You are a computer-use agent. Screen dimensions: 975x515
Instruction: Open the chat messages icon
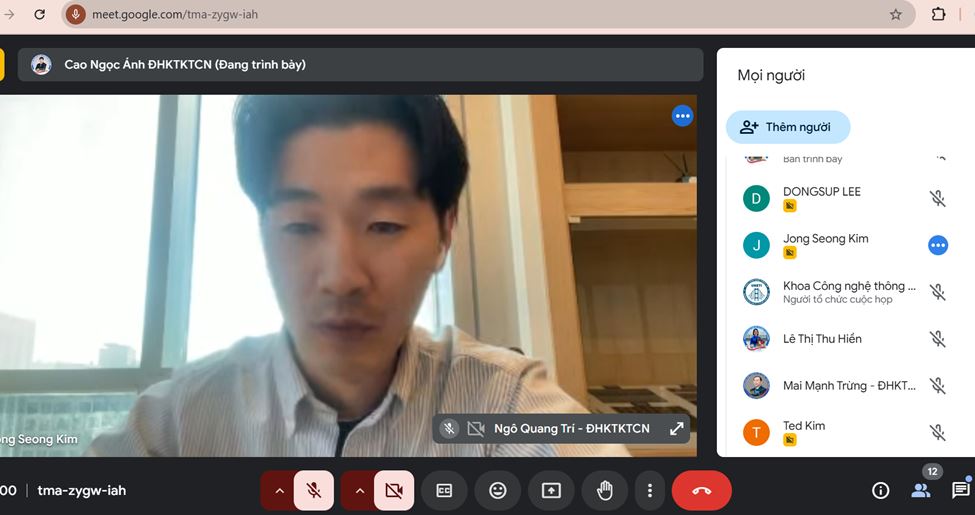pyautogui.click(x=960, y=490)
